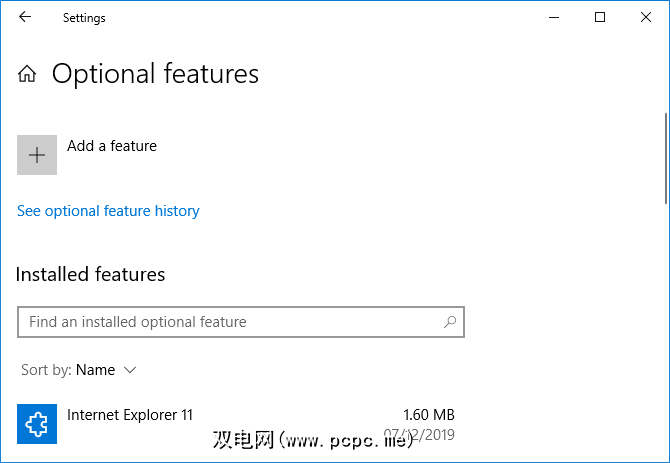Expand the chevron next to Name
The width and height of the screenshot is (670, 463).
(x=130, y=370)
